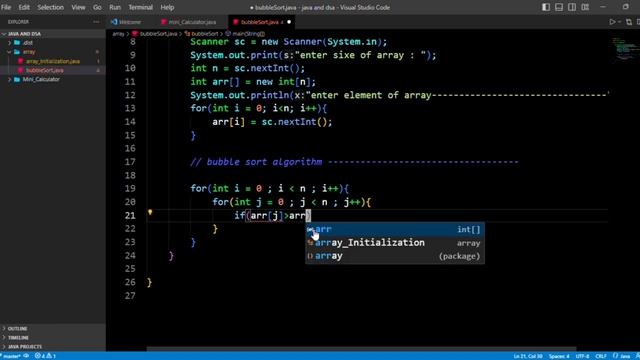The width and height of the screenshot is (640, 360).
Task: Toggle primary side bar layout icon
Action: pos(546,7)
